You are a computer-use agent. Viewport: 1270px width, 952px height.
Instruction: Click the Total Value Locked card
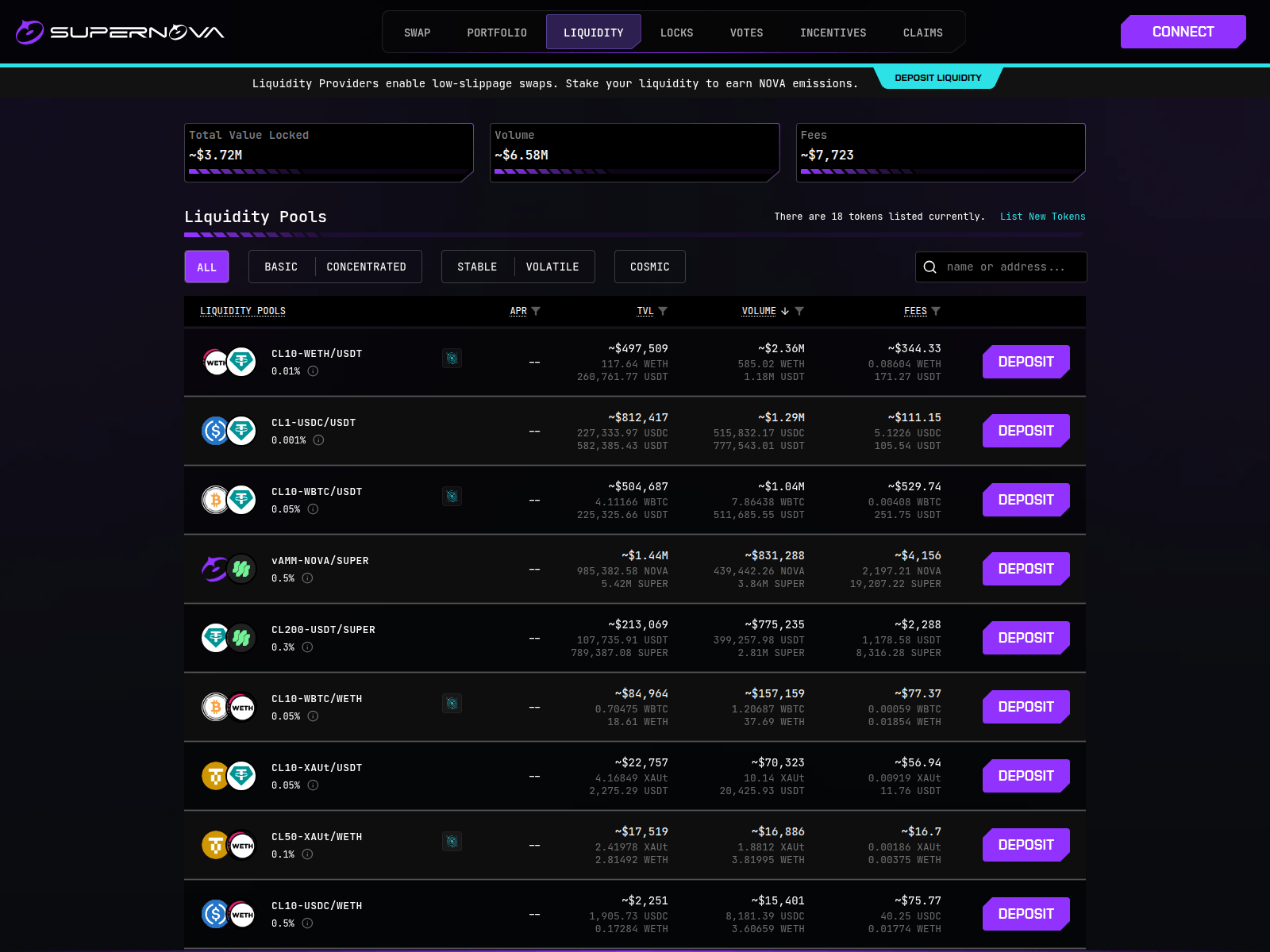pyautogui.click(x=329, y=152)
